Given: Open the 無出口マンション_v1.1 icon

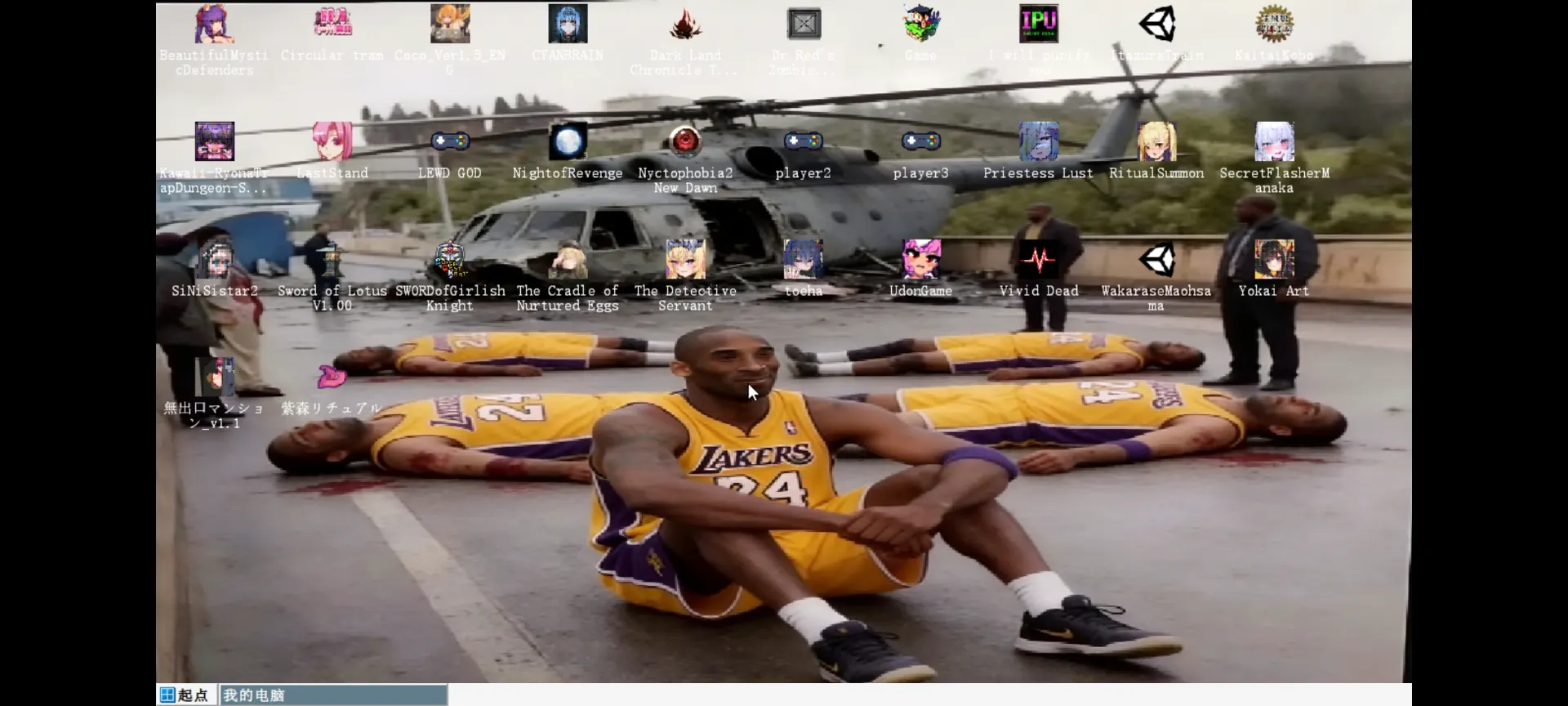Looking at the screenshot, I should 215,378.
